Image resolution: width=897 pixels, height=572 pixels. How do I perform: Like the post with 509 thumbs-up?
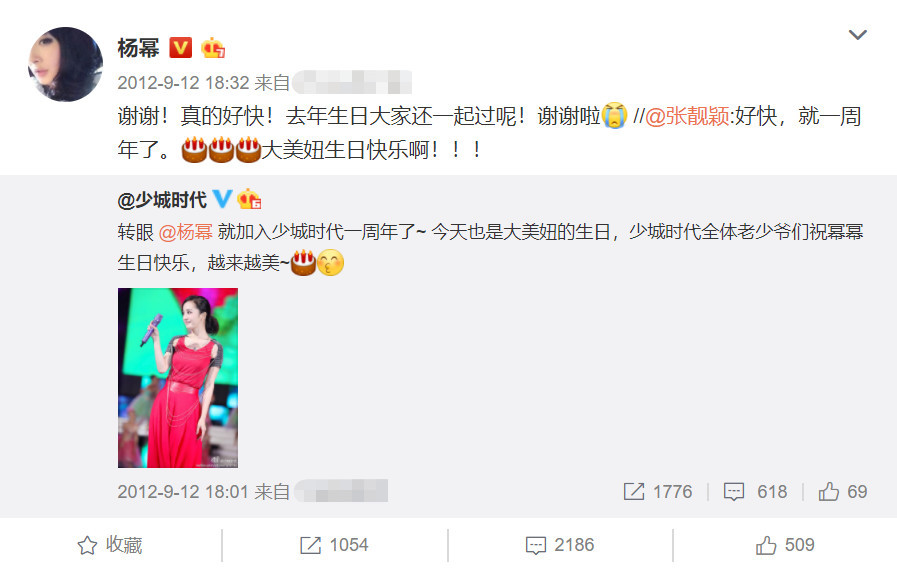click(785, 545)
